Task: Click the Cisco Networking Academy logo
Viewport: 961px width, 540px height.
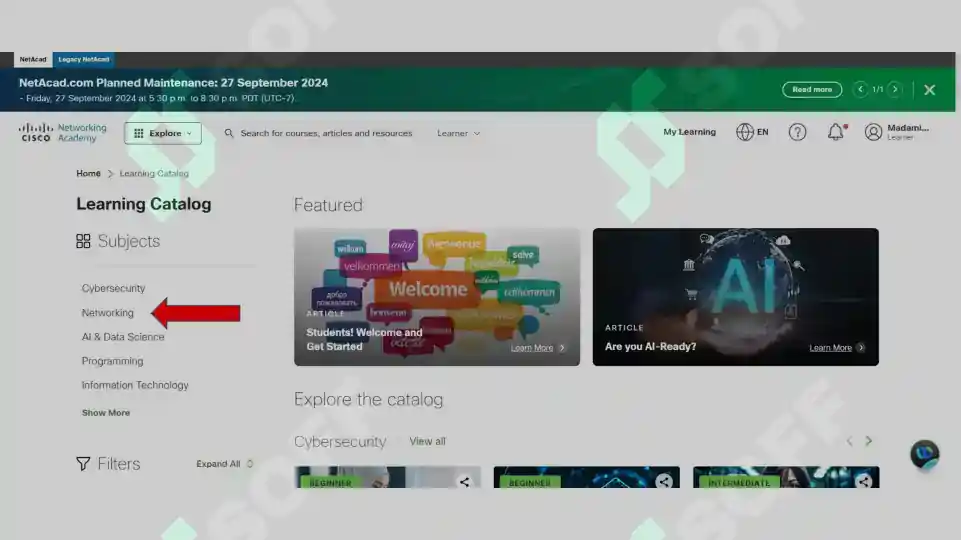Action: pos(63,132)
